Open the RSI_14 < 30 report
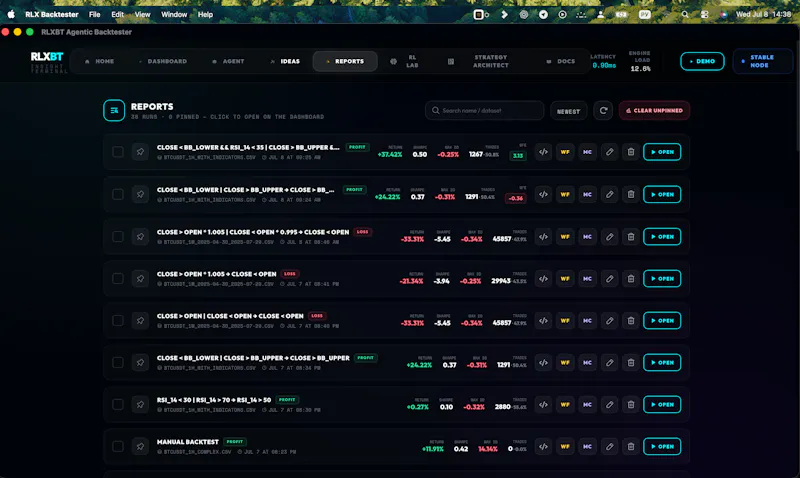This screenshot has height=478, width=800. (662, 405)
